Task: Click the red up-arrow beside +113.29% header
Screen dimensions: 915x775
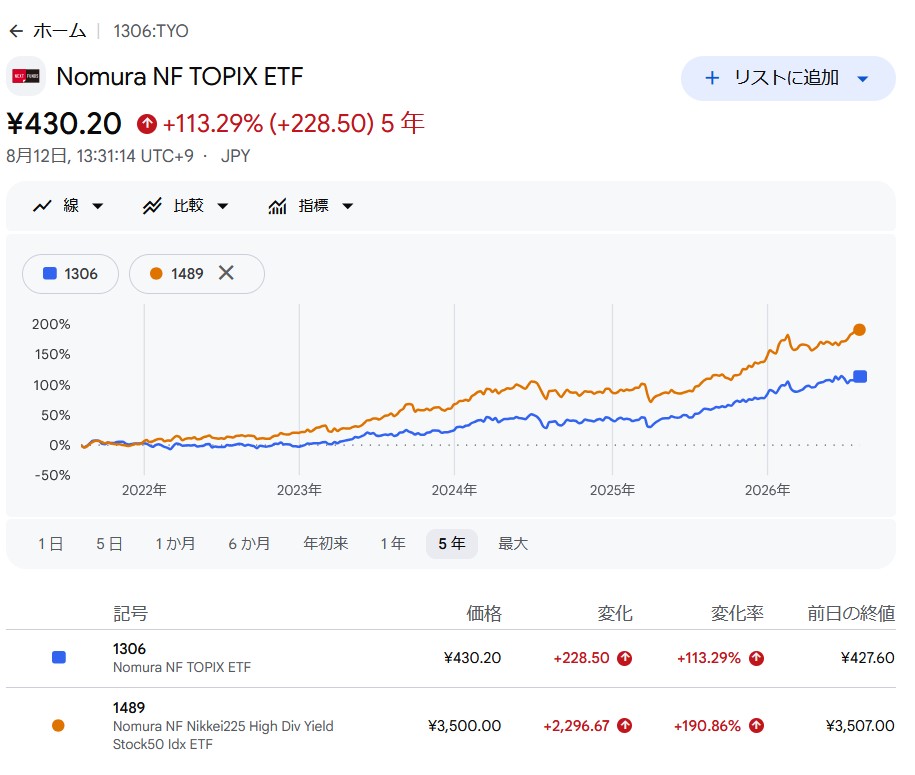Action: [x=146, y=124]
